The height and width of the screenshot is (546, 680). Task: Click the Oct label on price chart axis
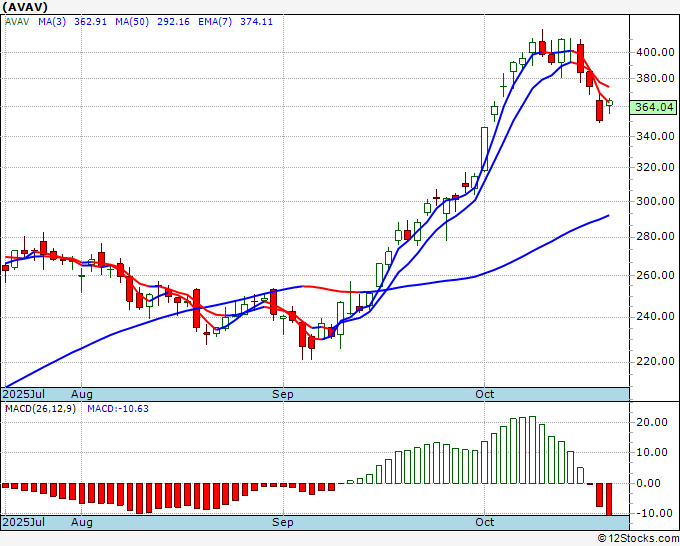pyautogui.click(x=484, y=394)
